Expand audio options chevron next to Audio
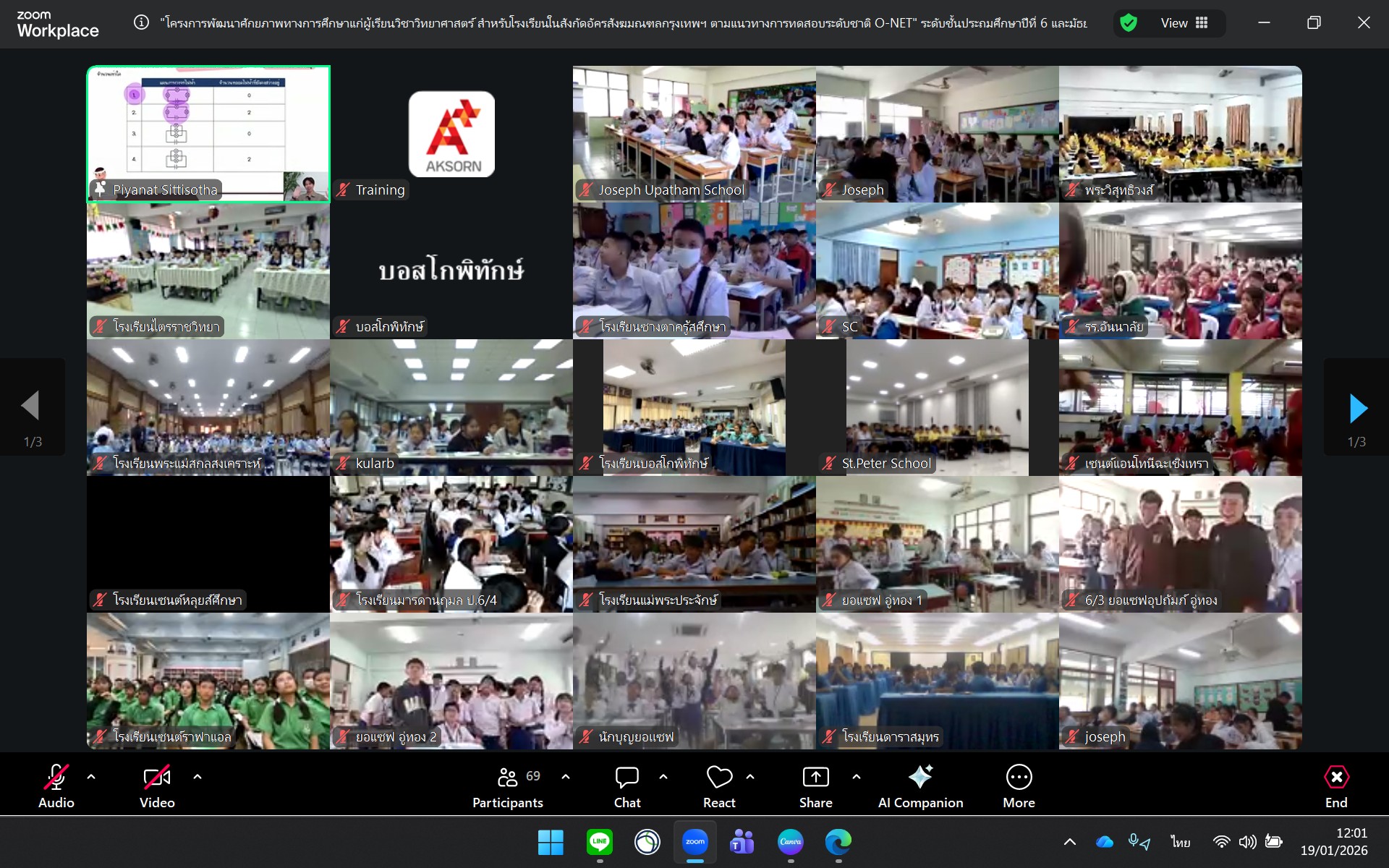 (x=91, y=777)
